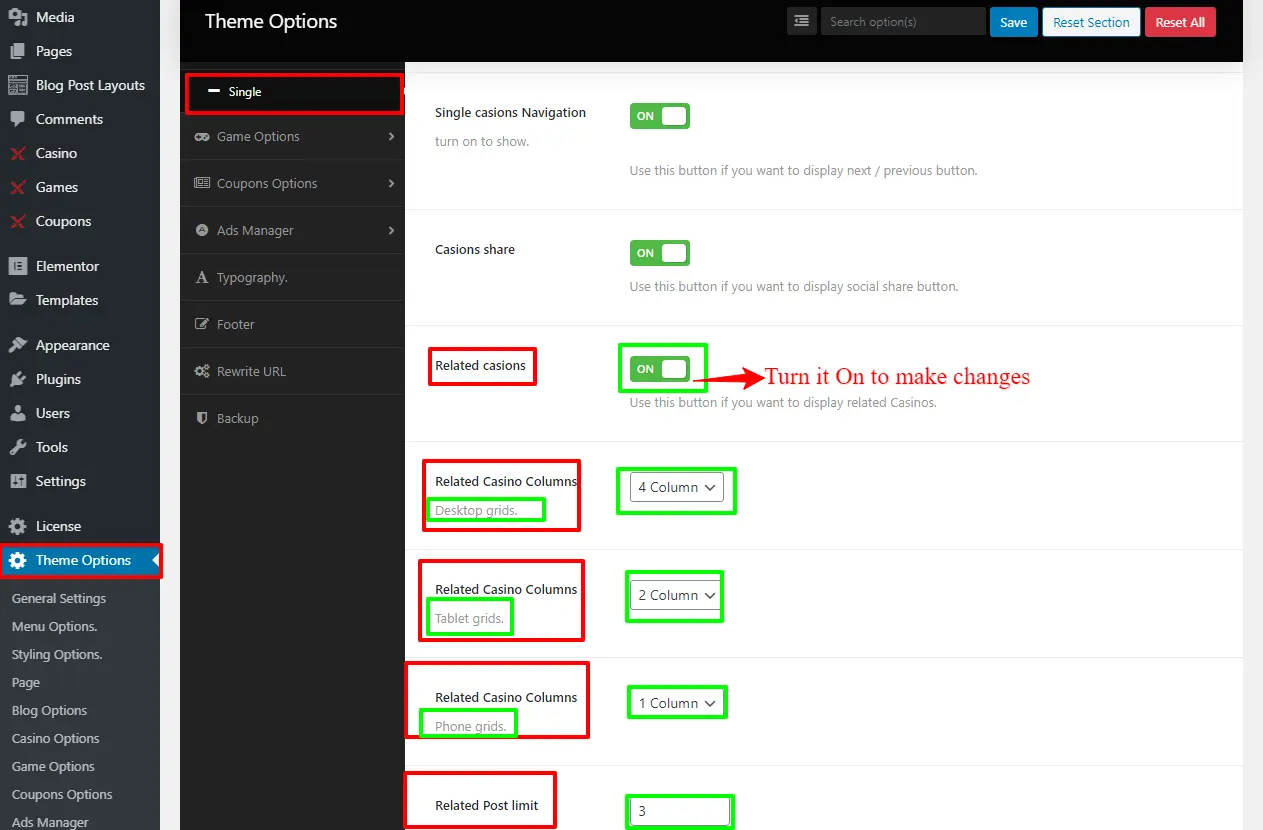
Task: Open the sidebar Ads Manager link
Action: pos(50,822)
